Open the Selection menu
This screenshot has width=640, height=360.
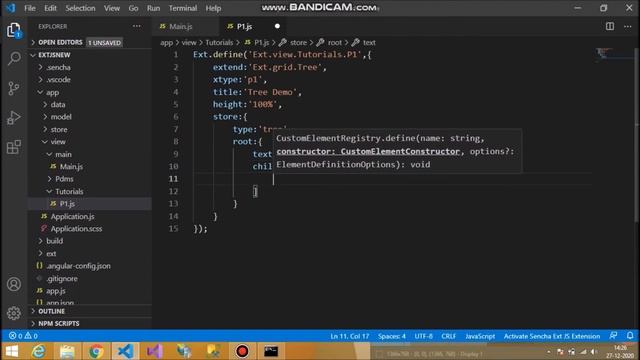[x=80, y=8]
